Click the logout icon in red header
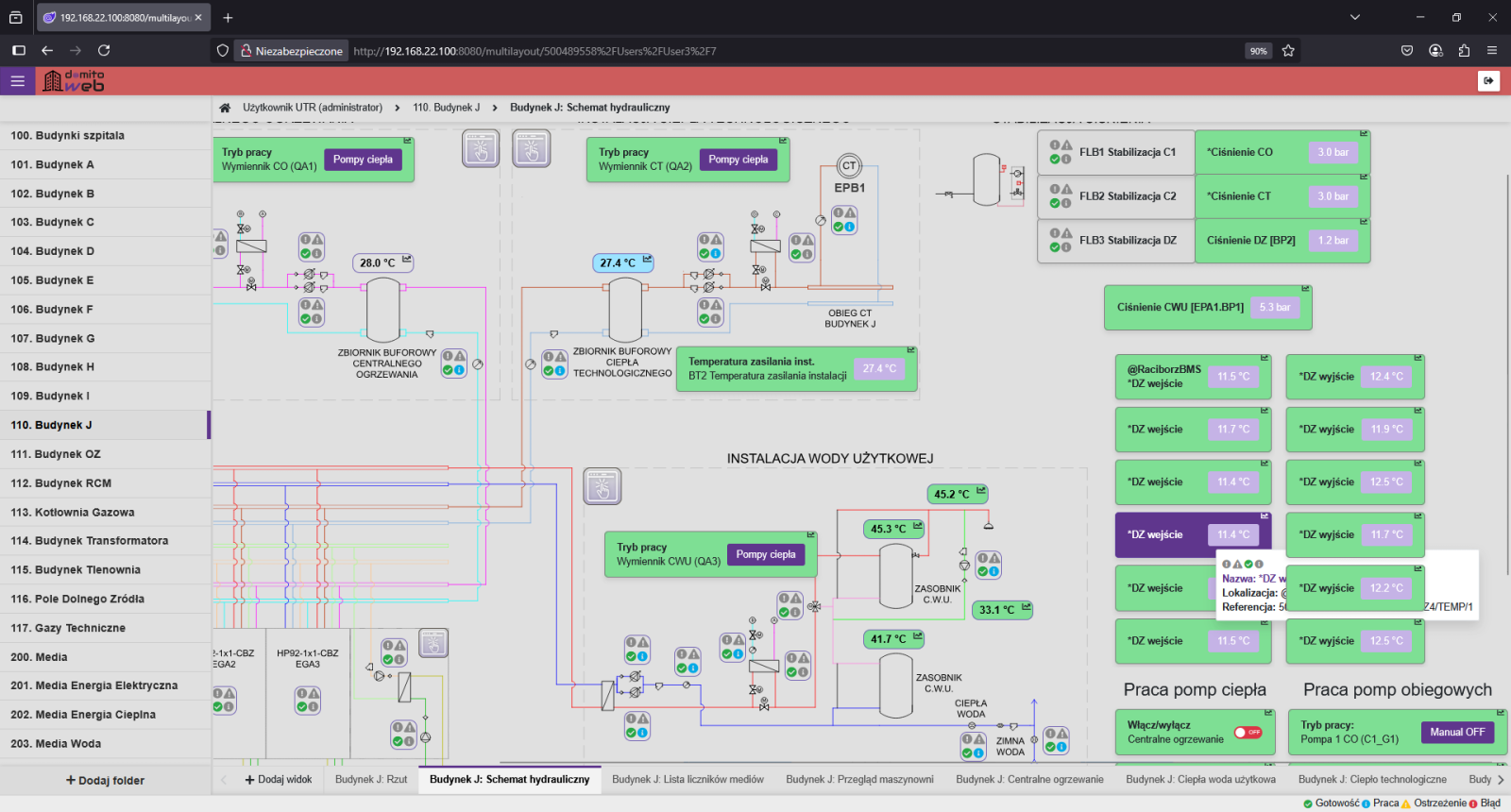Viewport: 1511px width, 812px height. (x=1488, y=81)
